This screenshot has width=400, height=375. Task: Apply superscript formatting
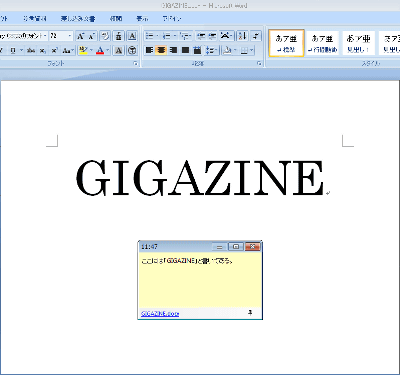tap(54, 51)
